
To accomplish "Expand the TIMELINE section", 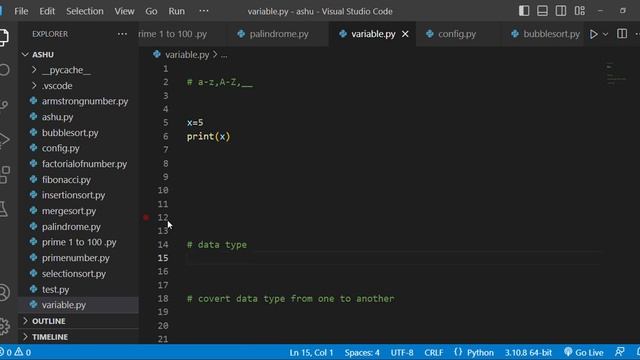I will tap(78, 337).
